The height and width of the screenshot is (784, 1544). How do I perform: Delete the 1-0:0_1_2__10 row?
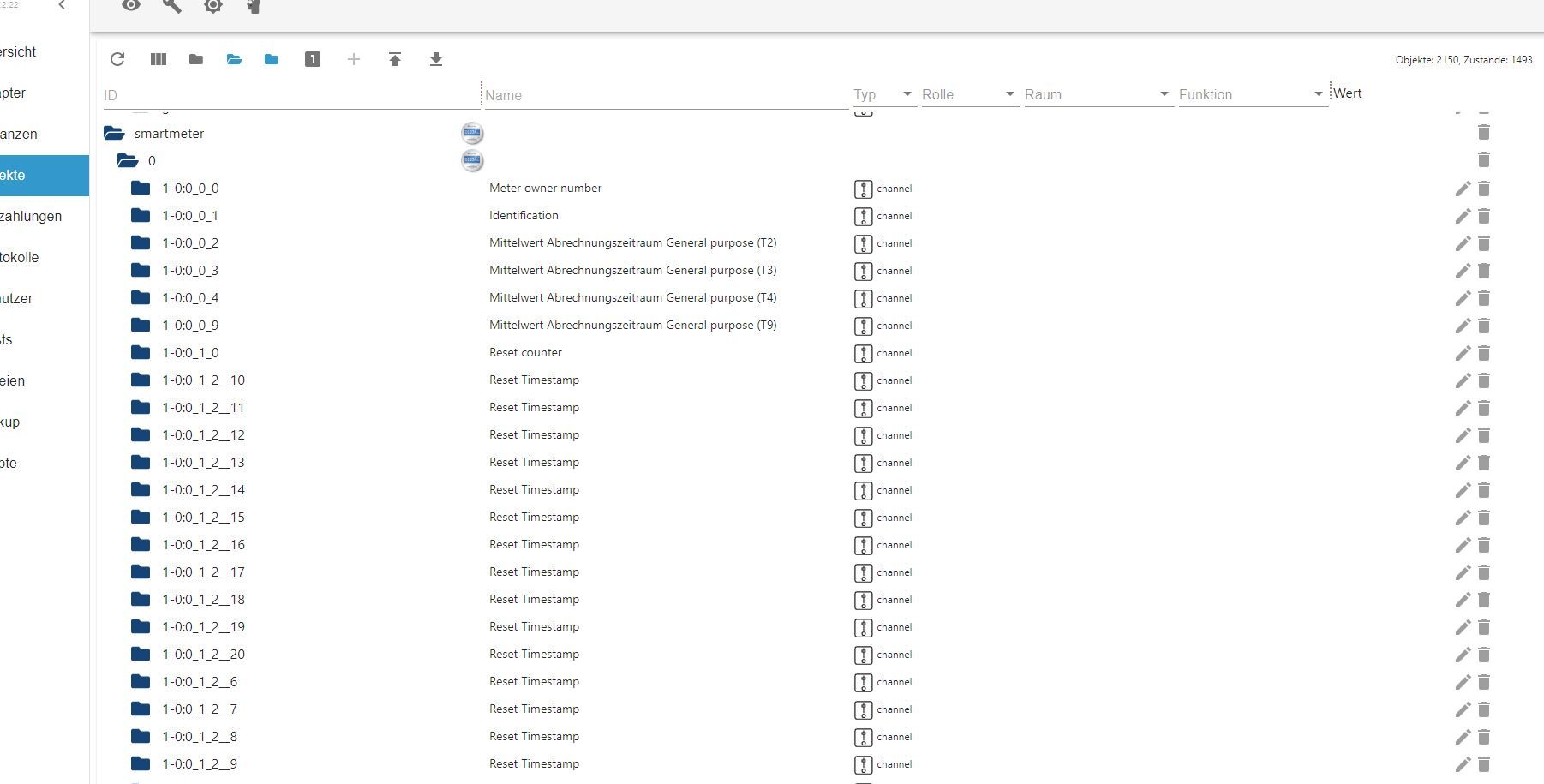(1484, 380)
